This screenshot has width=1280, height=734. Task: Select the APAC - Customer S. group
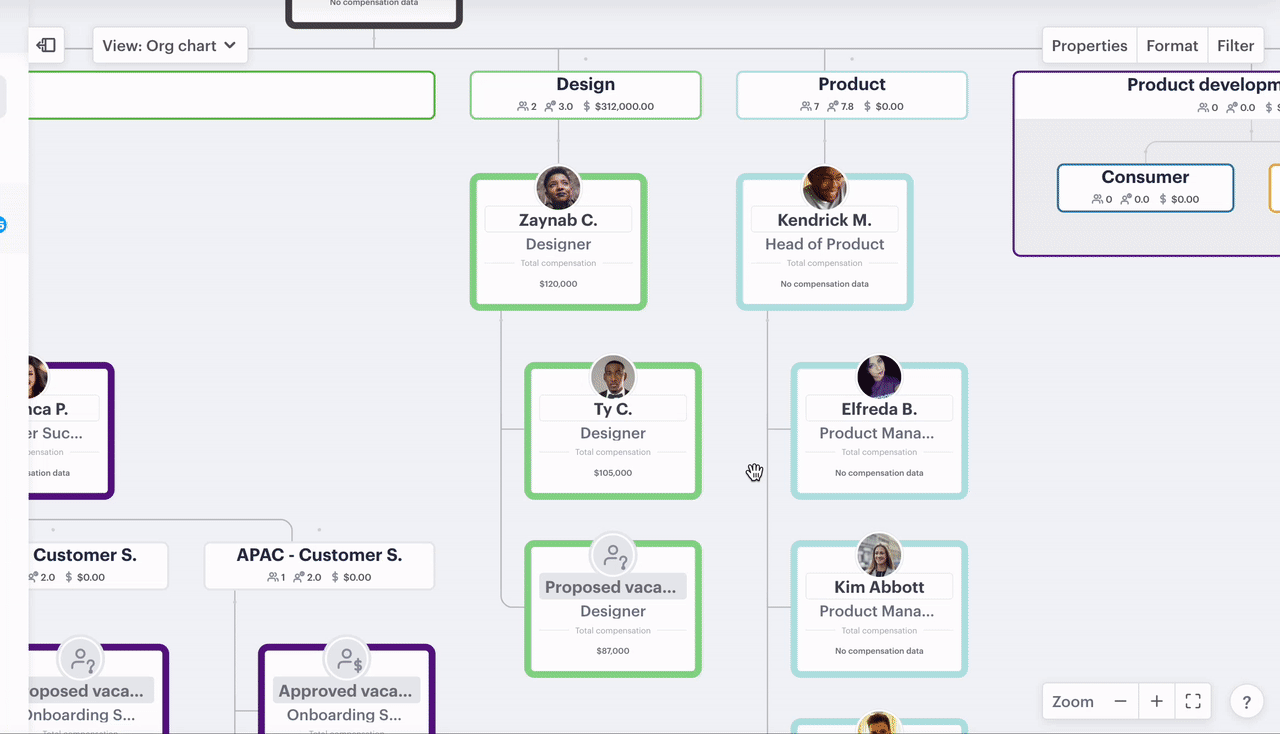319,565
